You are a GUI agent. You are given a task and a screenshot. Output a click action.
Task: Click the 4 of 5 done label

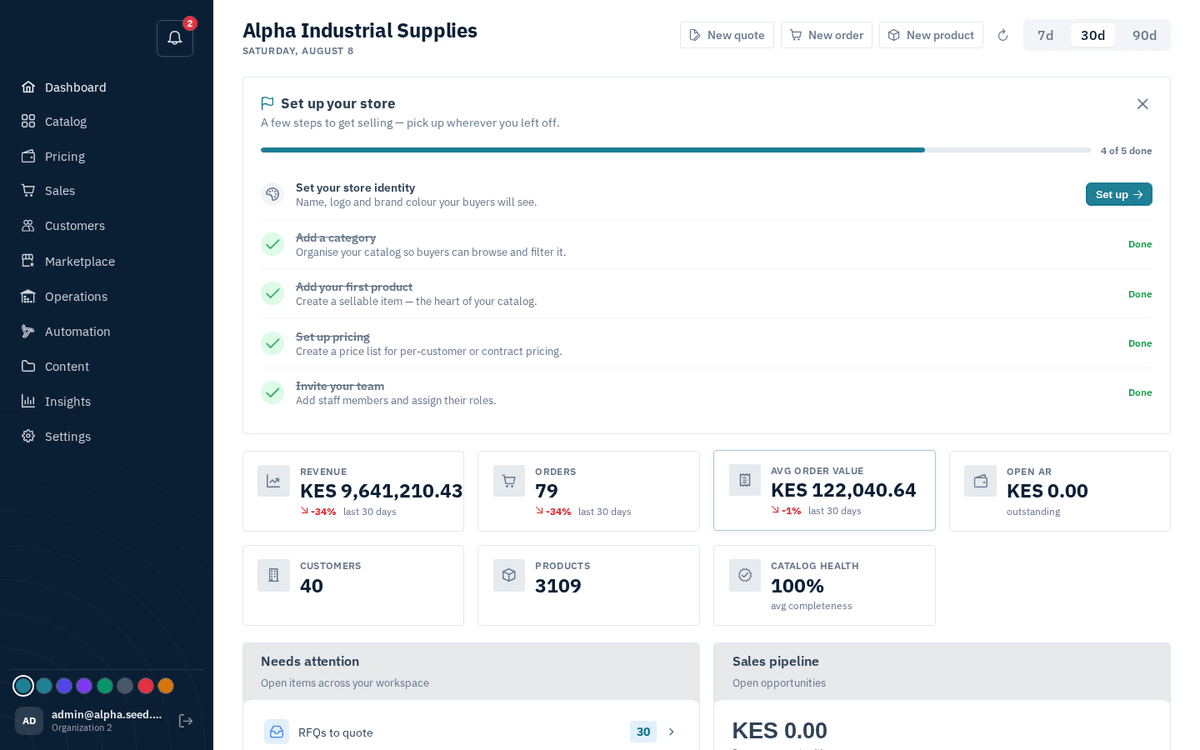pyautogui.click(x=1126, y=151)
